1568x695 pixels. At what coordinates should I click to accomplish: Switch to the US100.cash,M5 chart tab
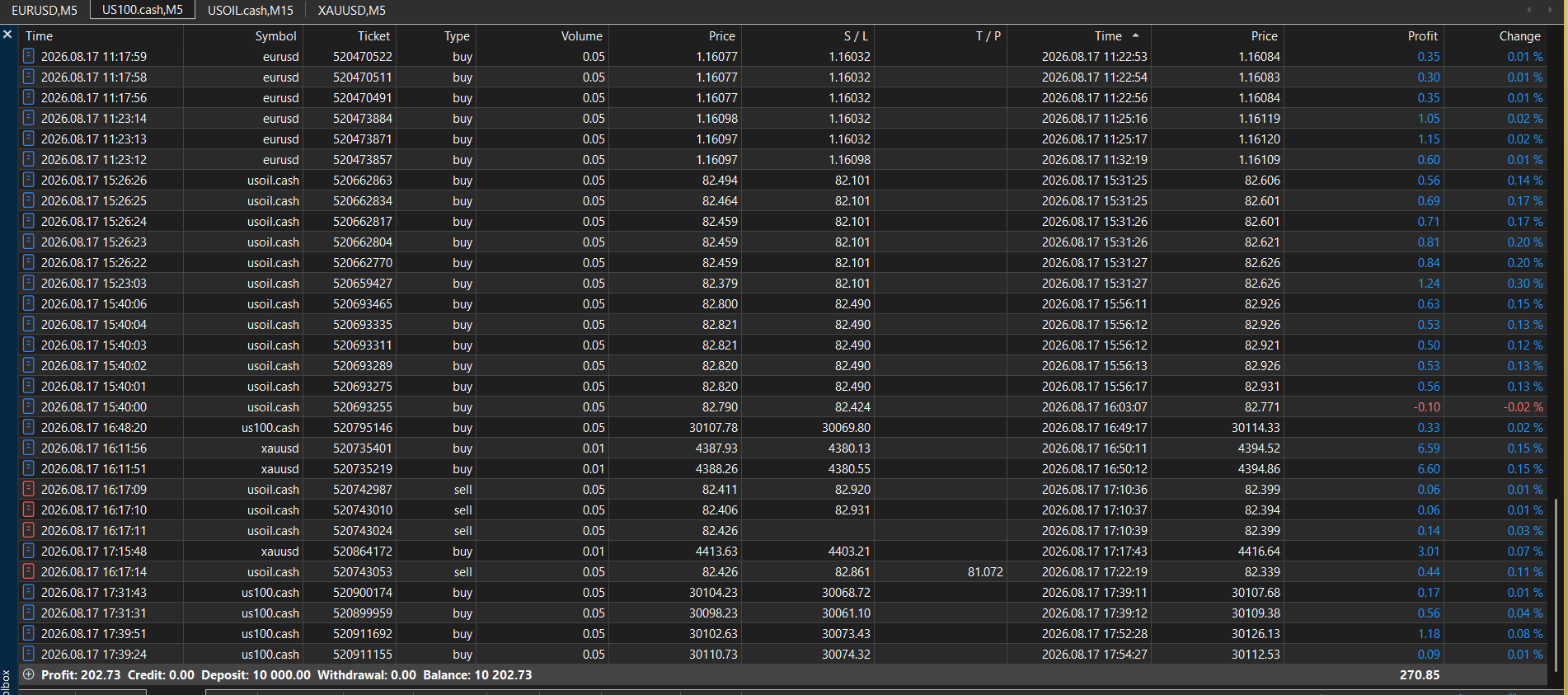143,10
